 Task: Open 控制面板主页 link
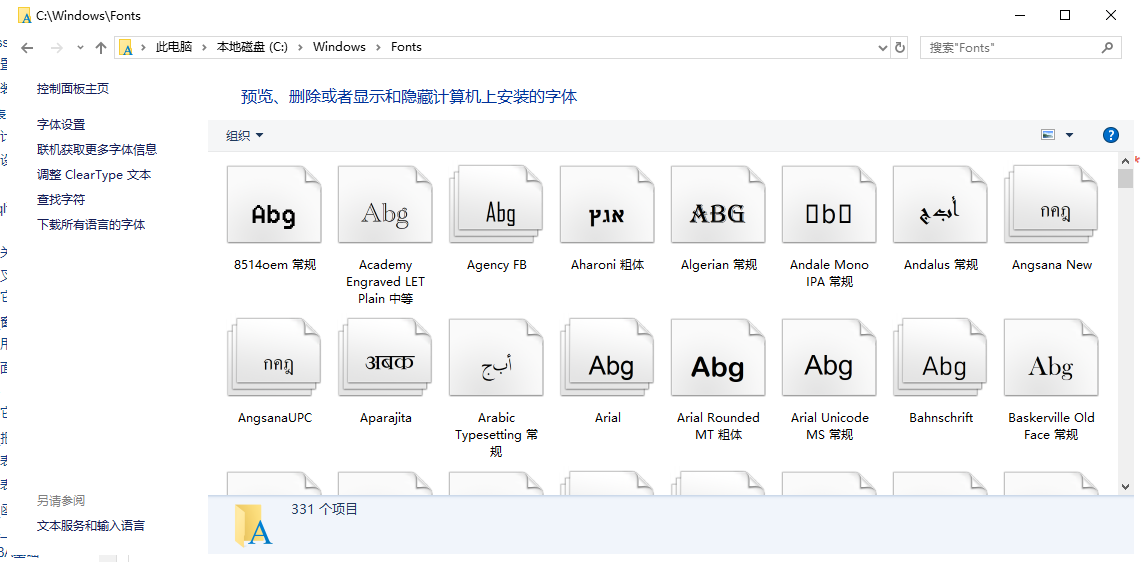coord(73,89)
